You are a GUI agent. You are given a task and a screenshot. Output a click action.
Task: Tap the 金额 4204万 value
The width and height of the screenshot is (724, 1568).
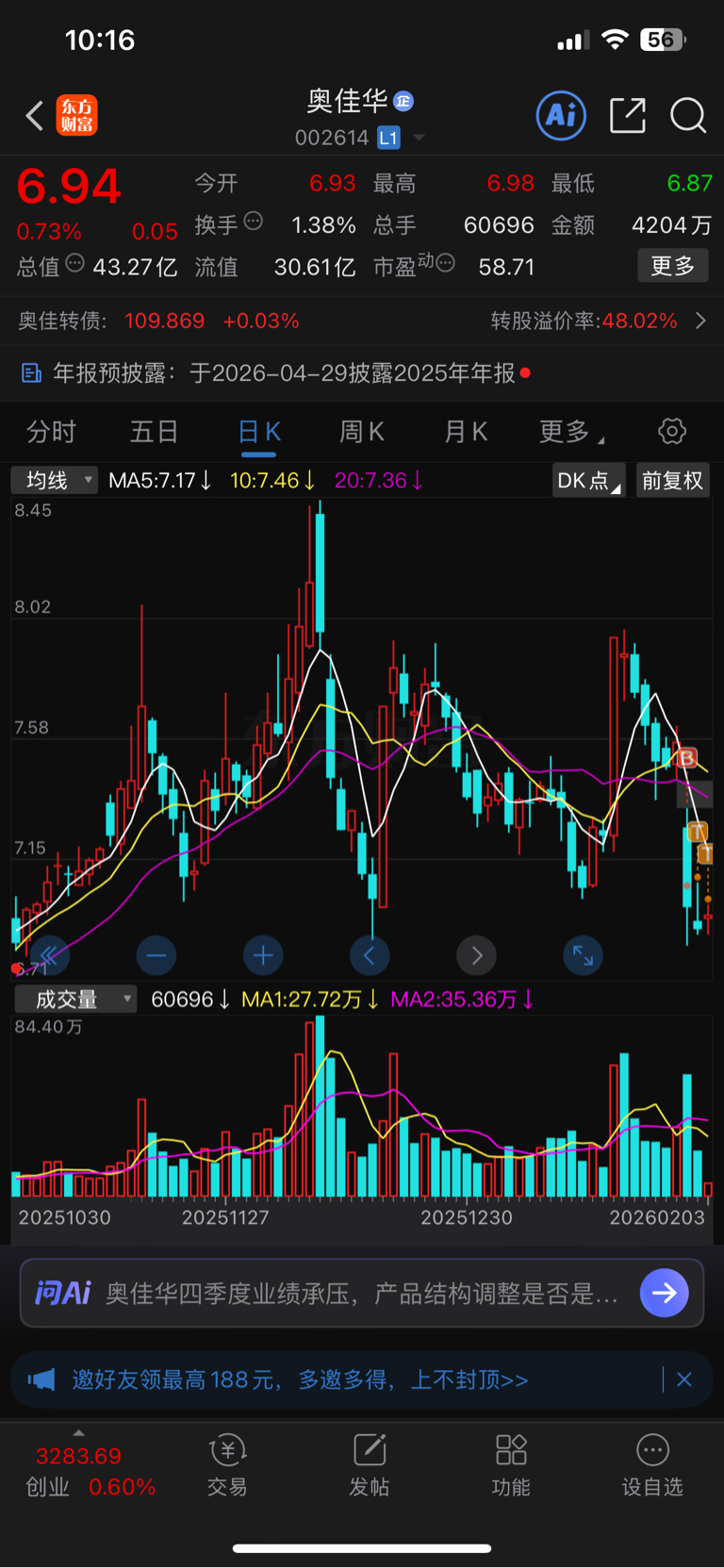(x=671, y=225)
